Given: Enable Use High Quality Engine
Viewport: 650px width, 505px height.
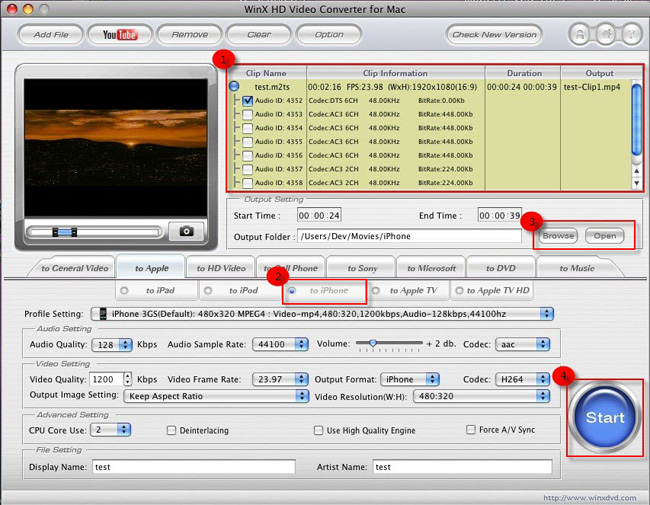Looking at the screenshot, I should 318,430.
